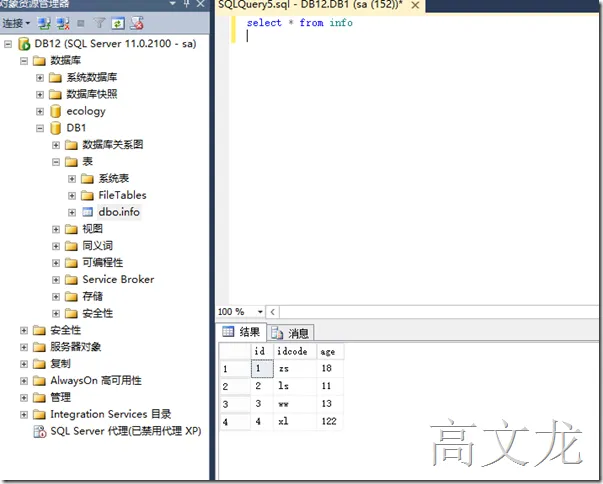Click the disconnect server toolbar icon

pyautogui.click(x=63, y=23)
